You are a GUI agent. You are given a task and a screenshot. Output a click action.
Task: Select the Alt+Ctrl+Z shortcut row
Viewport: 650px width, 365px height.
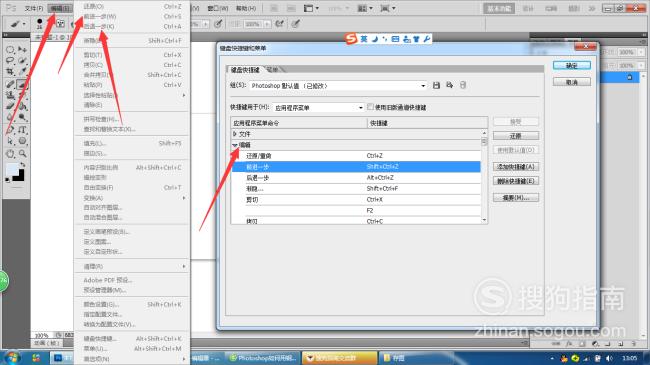coord(356,178)
